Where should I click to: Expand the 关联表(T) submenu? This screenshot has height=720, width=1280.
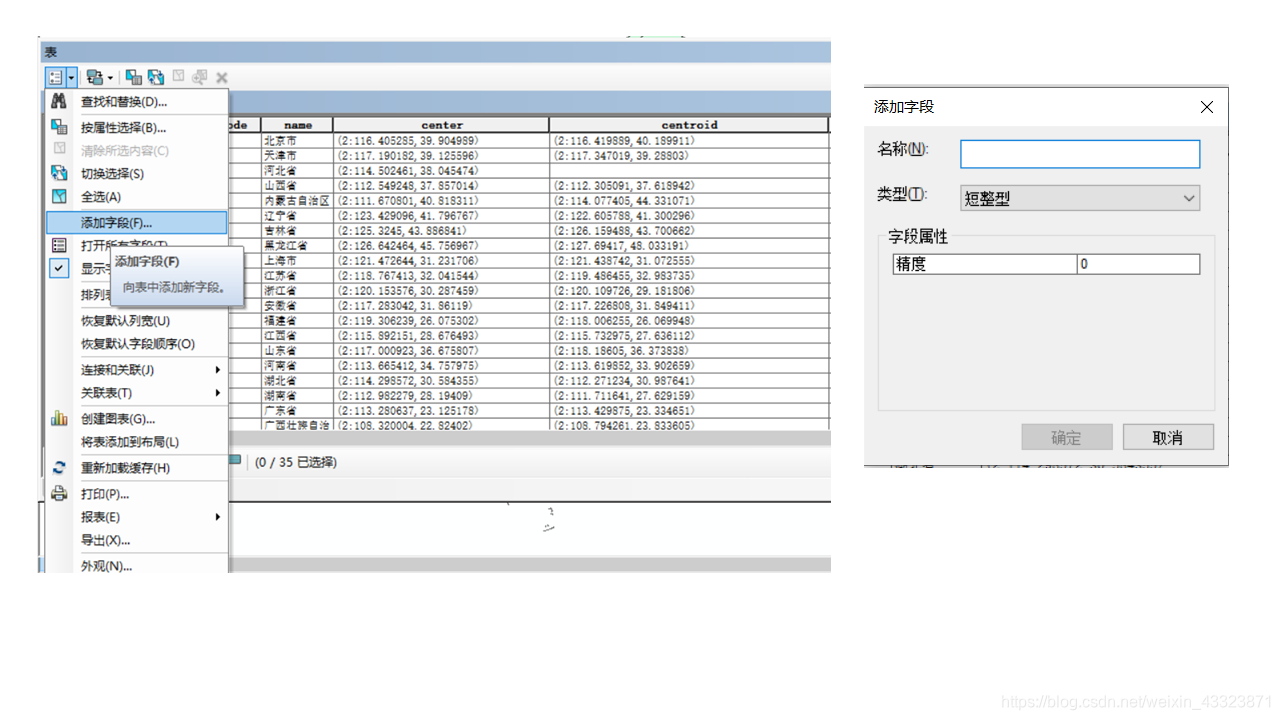137,392
